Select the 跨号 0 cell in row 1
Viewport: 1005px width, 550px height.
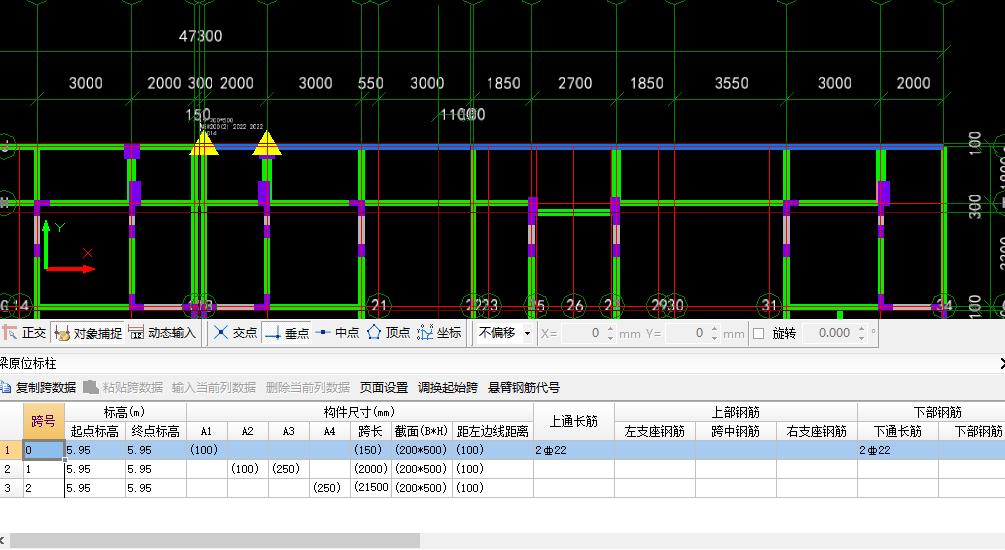44,450
